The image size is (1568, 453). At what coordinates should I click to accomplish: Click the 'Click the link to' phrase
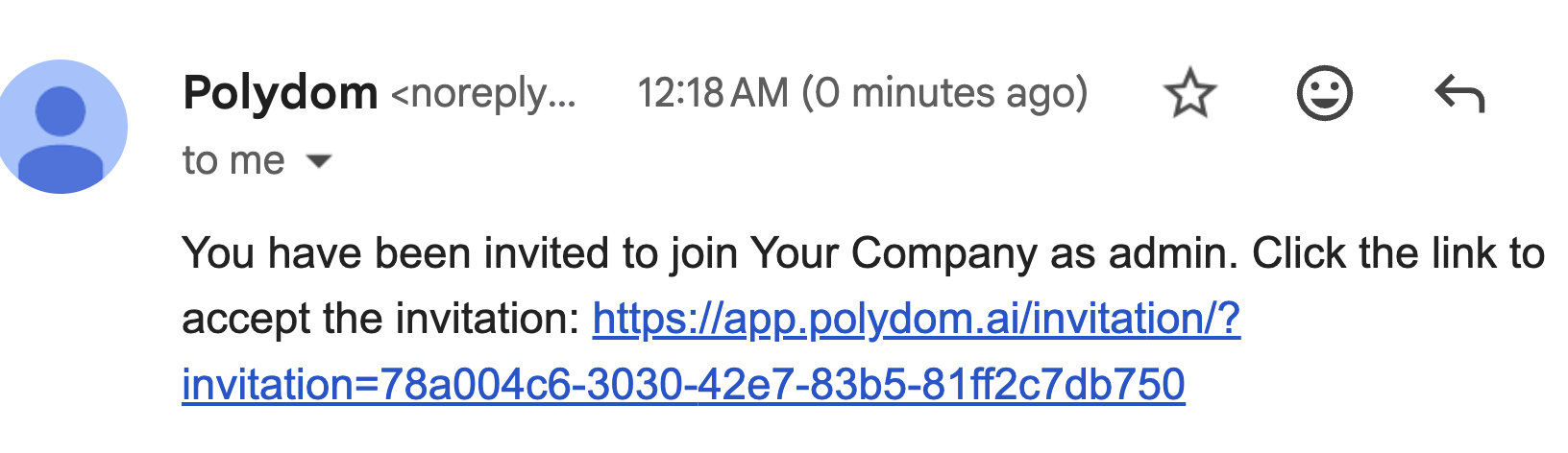[x=1398, y=253]
